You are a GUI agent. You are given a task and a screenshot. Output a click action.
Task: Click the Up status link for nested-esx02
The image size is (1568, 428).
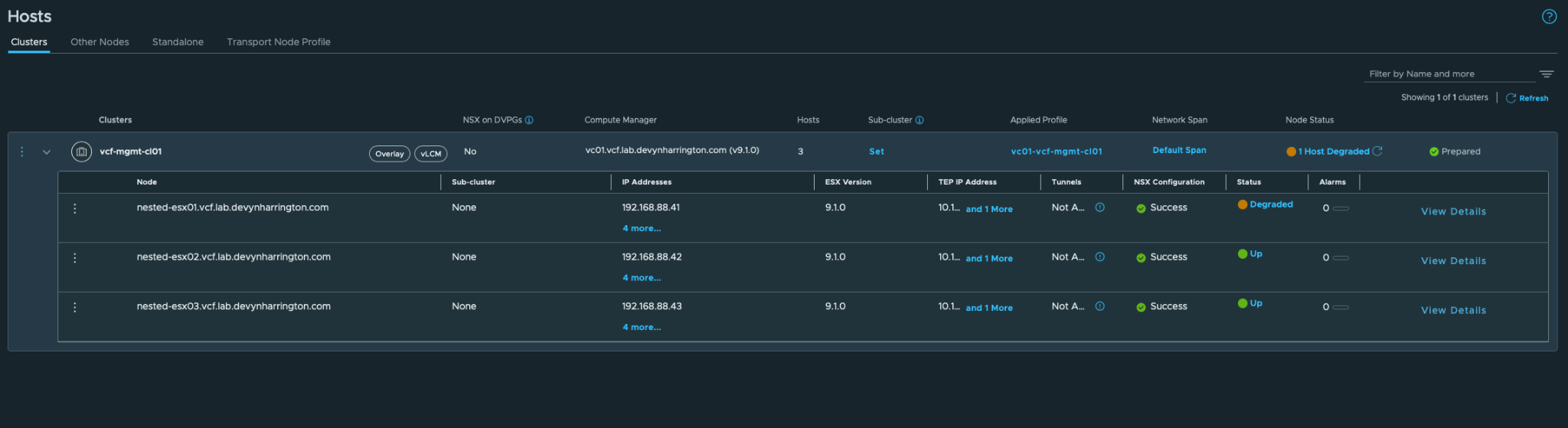pos(1256,254)
